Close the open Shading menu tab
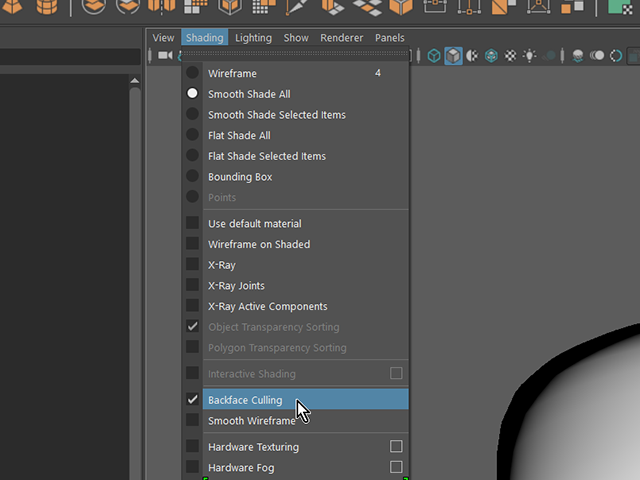Image resolution: width=640 pixels, height=480 pixels. 204,38
